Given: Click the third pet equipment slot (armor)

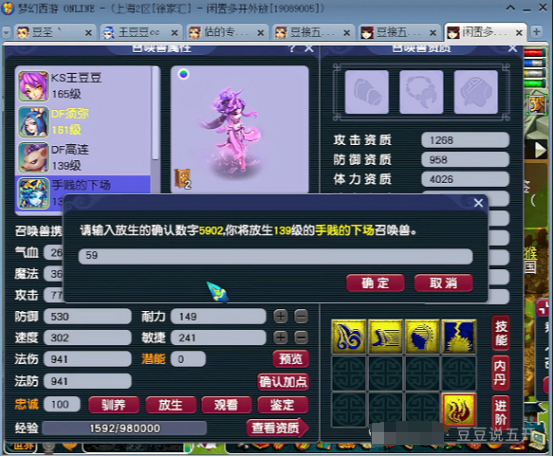Looking at the screenshot, I should 476,92.
